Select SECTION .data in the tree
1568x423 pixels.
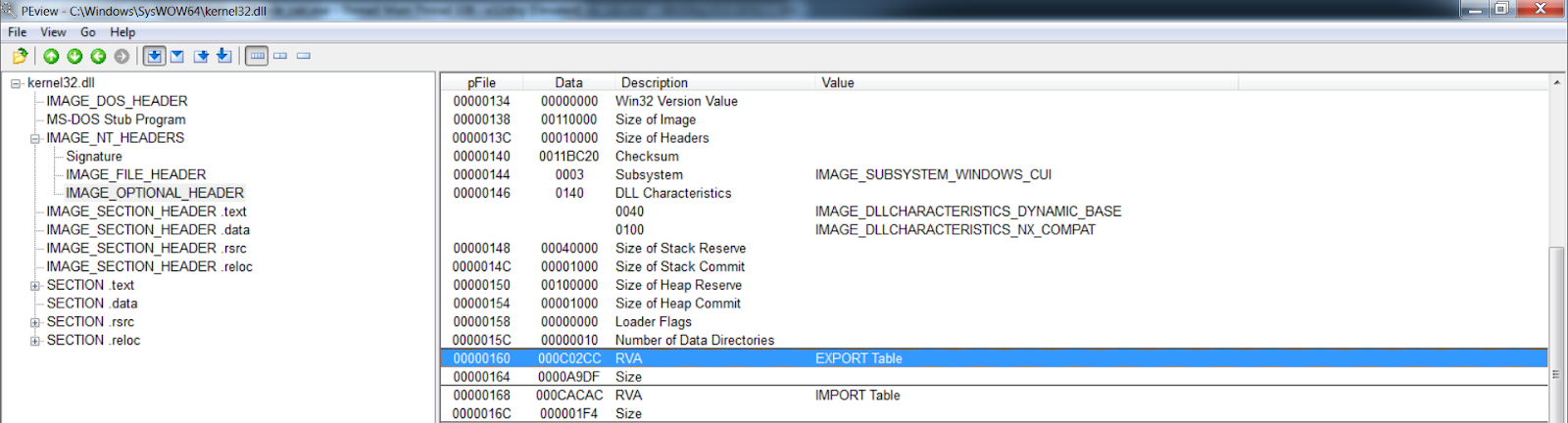pyautogui.click(x=92, y=304)
